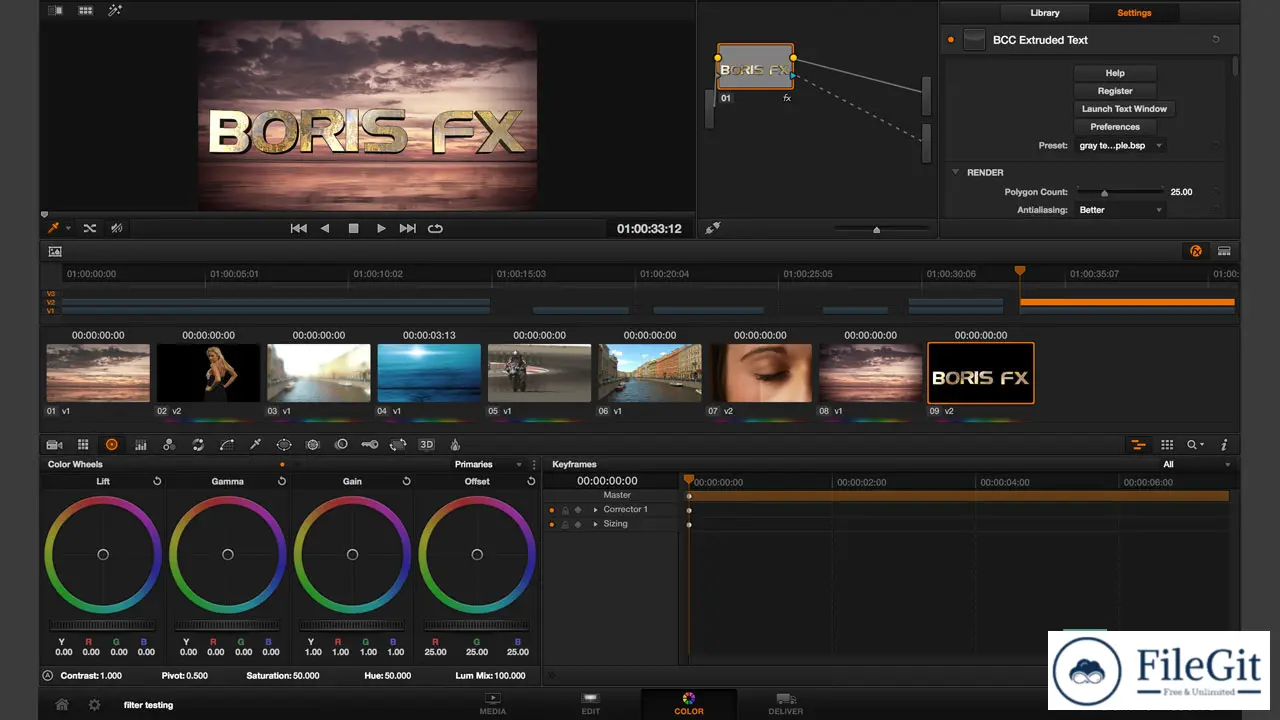This screenshot has height=720, width=1280.
Task: Click the Register button
Action: (x=1115, y=91)
